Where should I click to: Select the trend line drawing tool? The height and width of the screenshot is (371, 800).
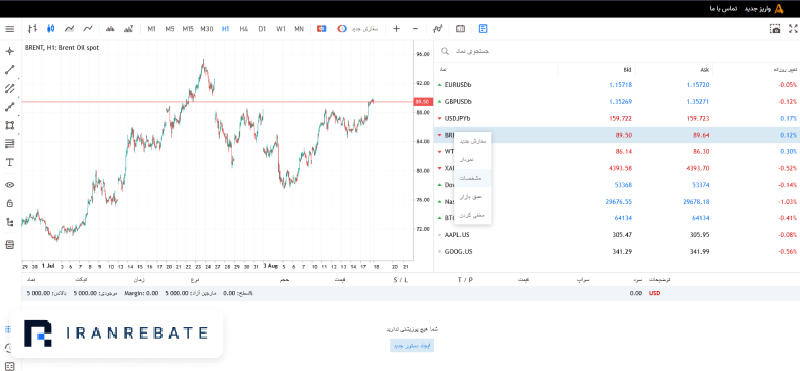pyautogui.click(x=9, y=70)
